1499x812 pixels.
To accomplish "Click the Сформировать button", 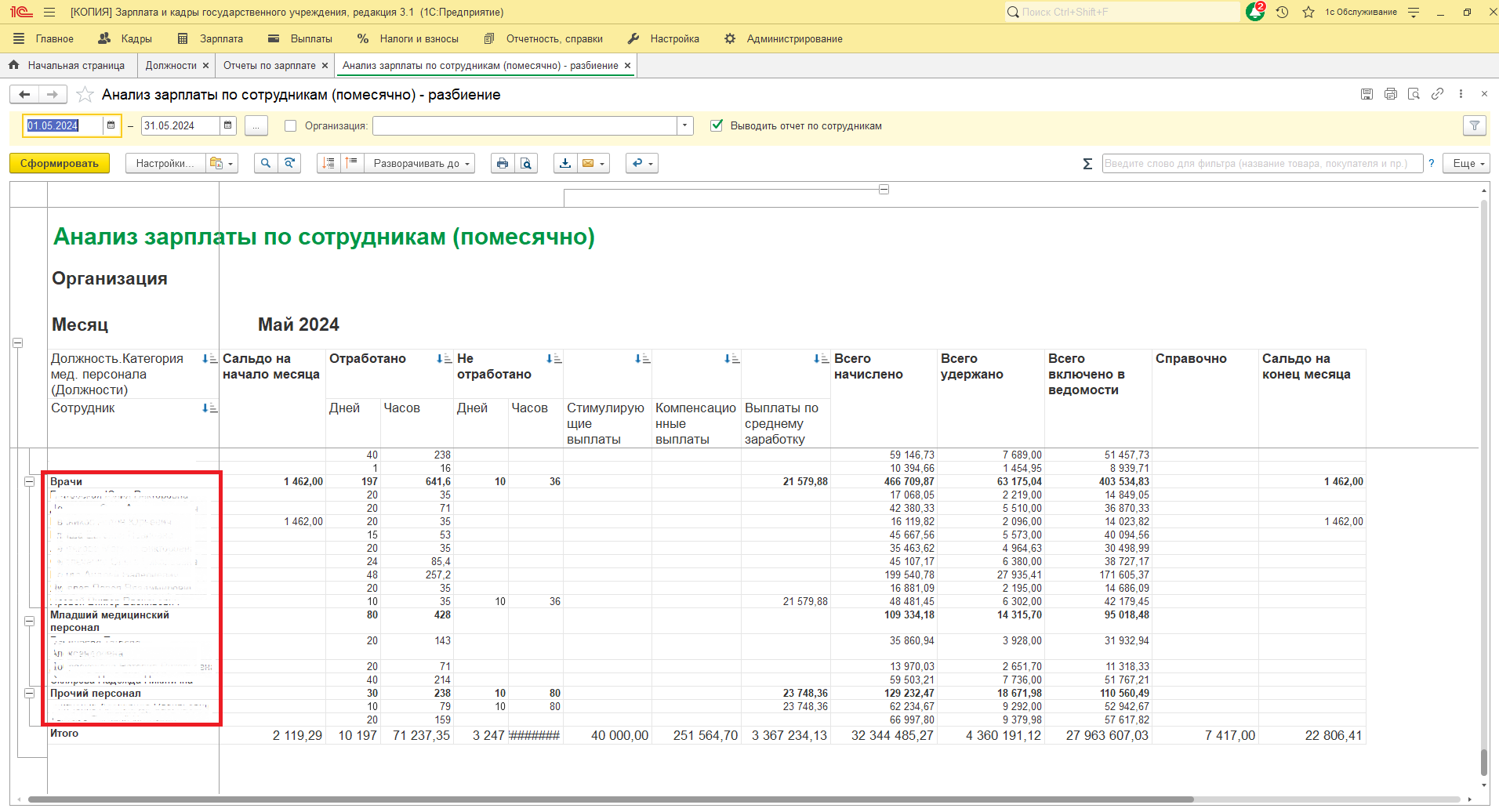I will (60, 163).
